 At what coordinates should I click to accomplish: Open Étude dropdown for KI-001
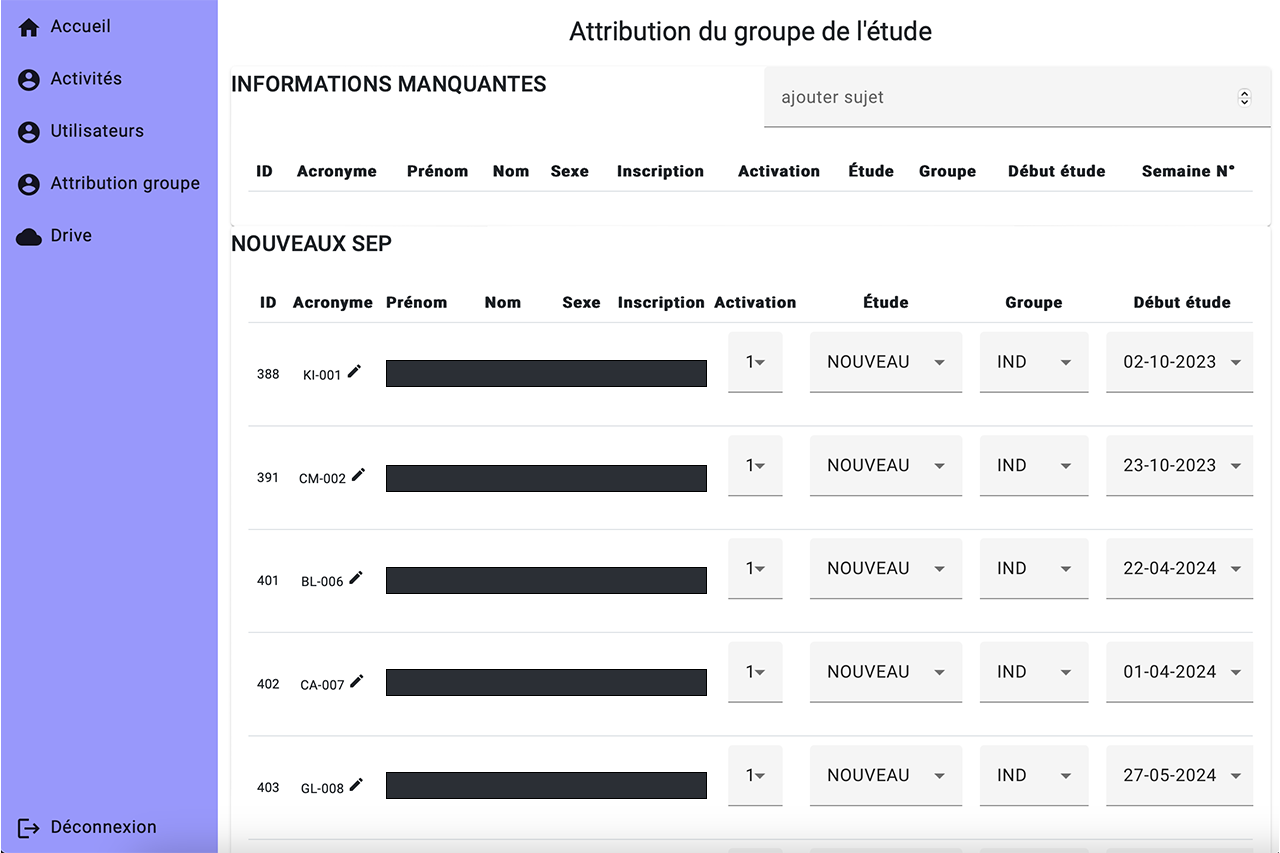click(886, 362)
